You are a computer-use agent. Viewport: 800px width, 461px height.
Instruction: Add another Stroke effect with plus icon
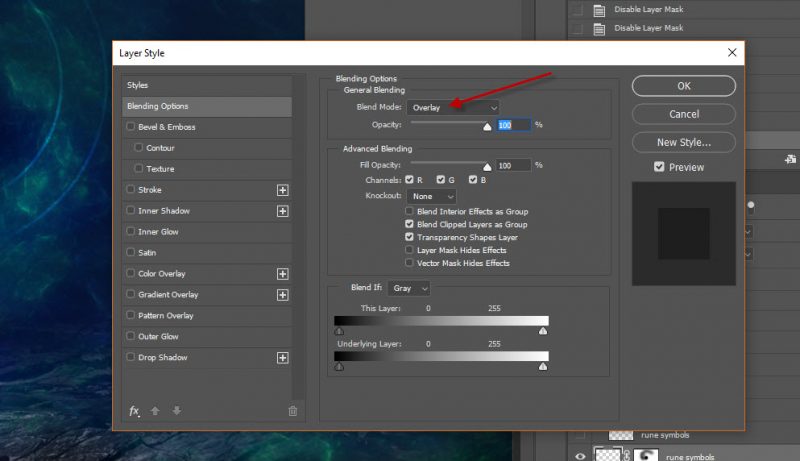tap(282, 190)
